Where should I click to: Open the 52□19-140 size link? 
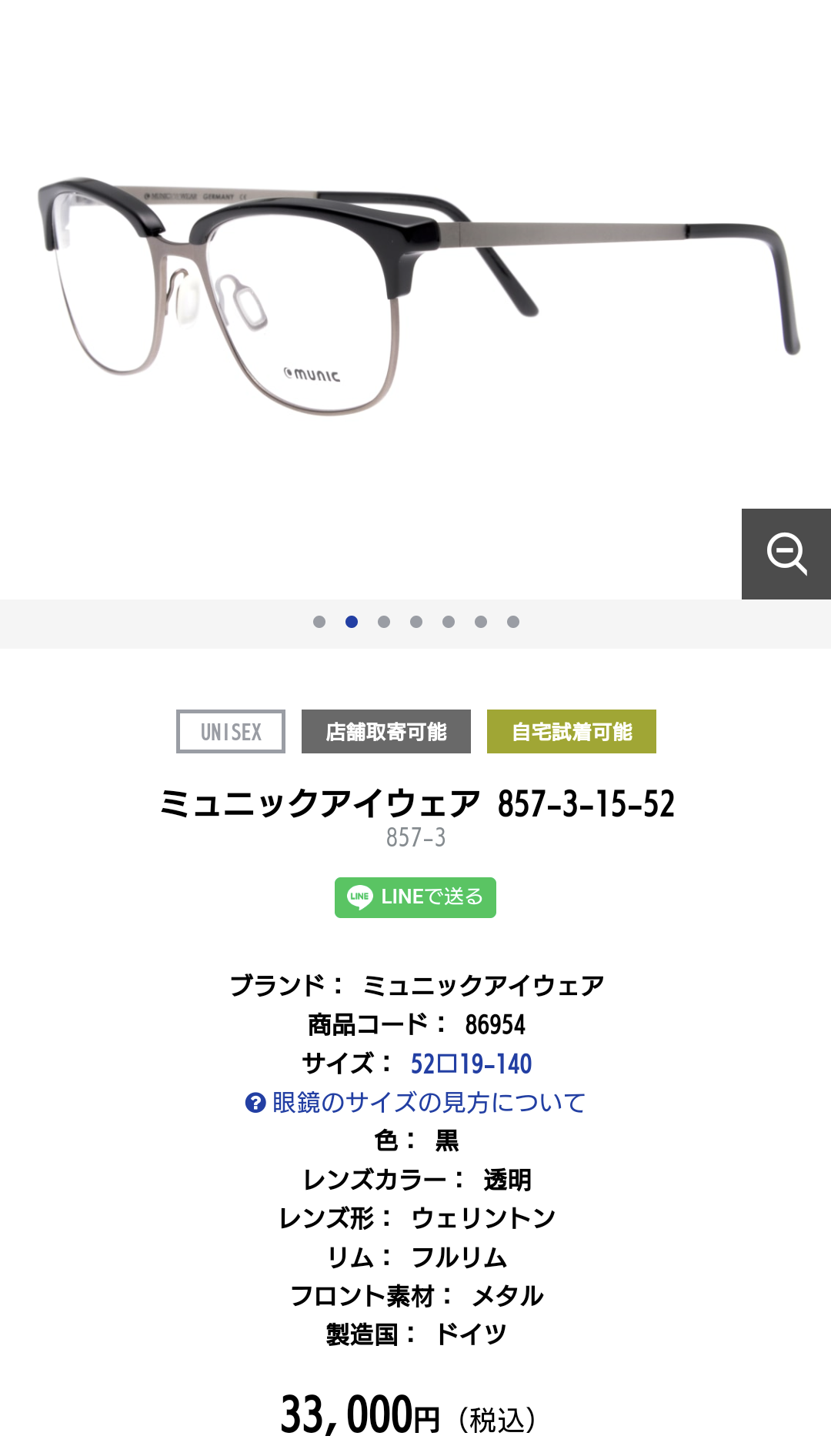471,1064
